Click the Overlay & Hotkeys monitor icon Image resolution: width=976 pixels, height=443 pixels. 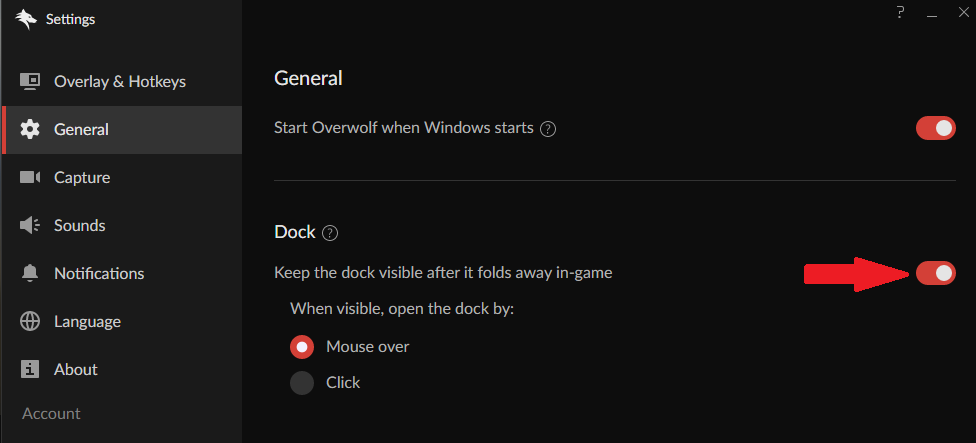coord(30,82)
